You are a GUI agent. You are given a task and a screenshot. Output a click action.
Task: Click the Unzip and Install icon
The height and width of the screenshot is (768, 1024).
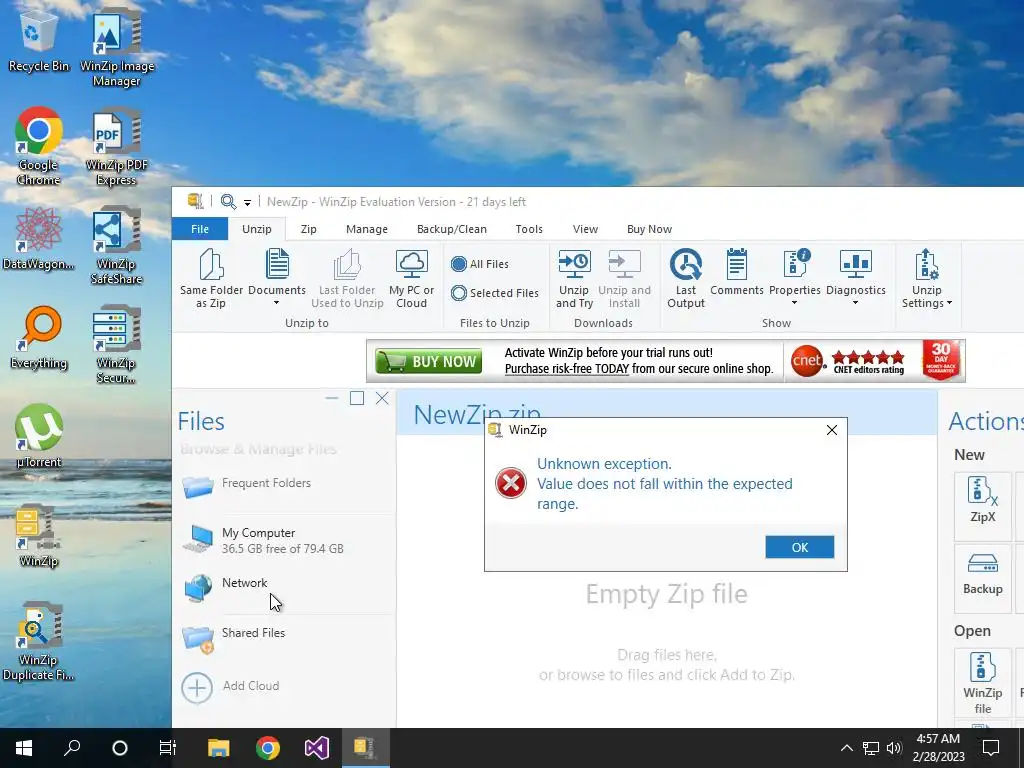pyautogui.click(x=624, y=263)
